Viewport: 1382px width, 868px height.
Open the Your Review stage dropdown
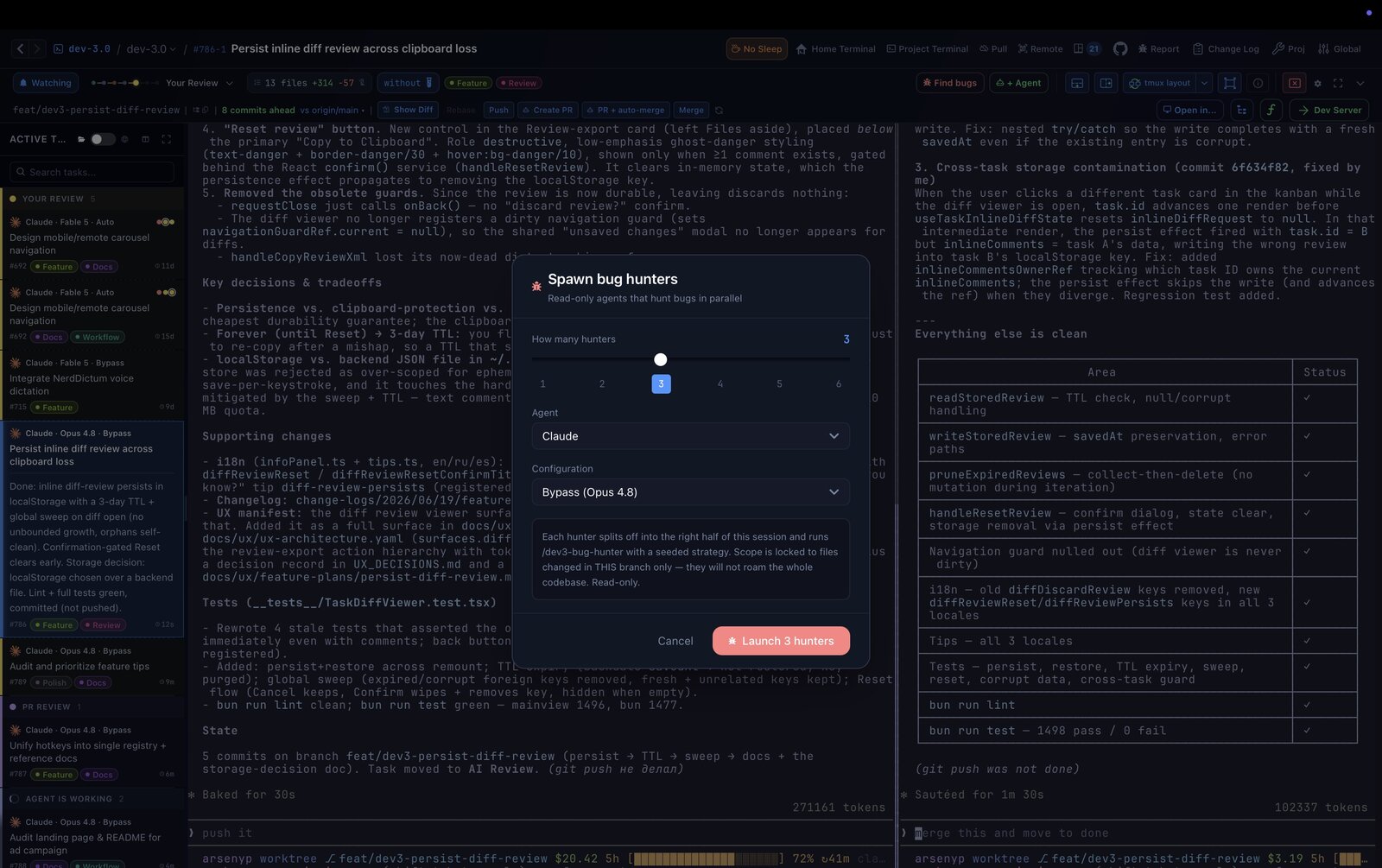(x=200, y=83)
